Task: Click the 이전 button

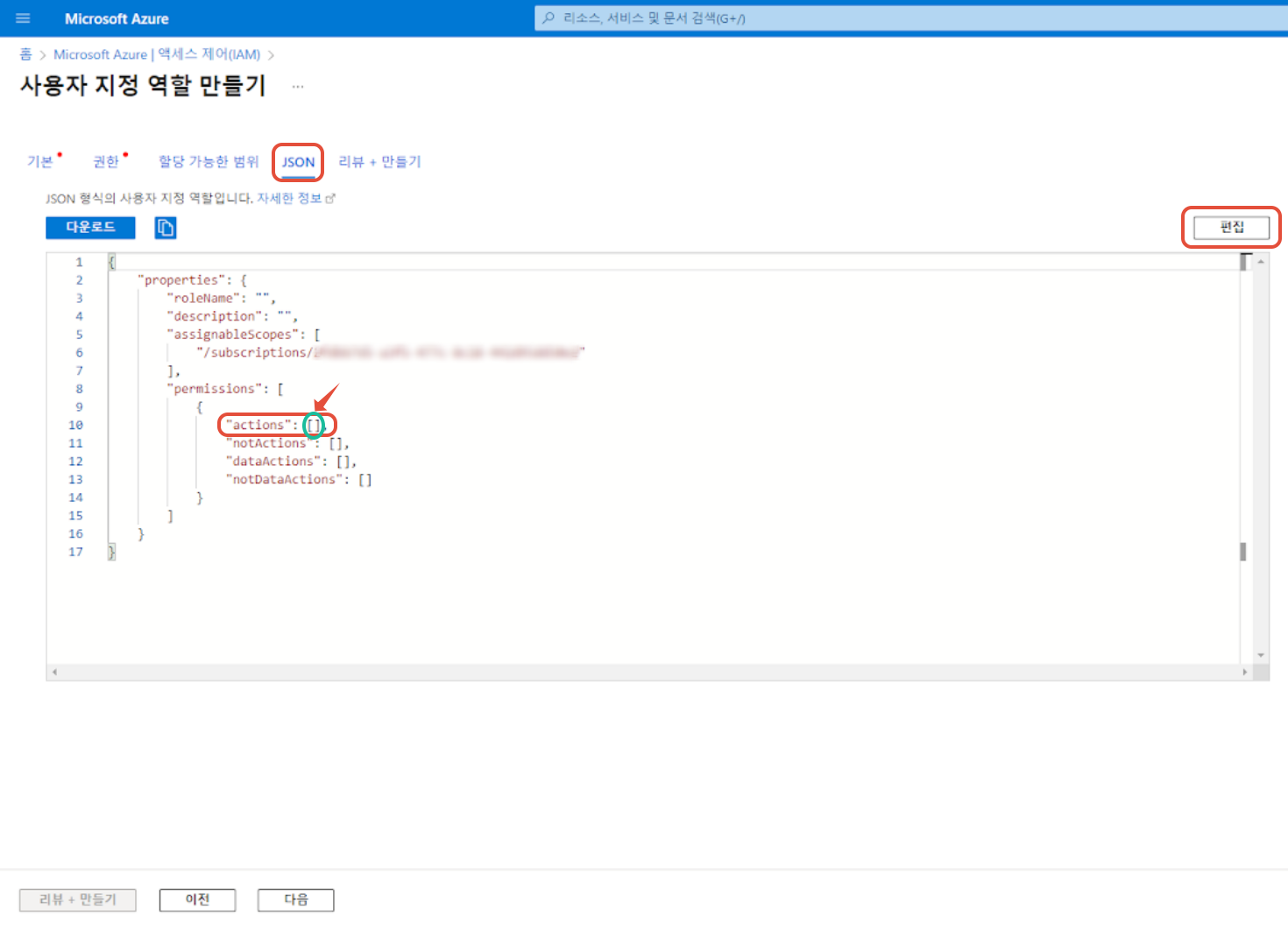Action: (197, 899)
